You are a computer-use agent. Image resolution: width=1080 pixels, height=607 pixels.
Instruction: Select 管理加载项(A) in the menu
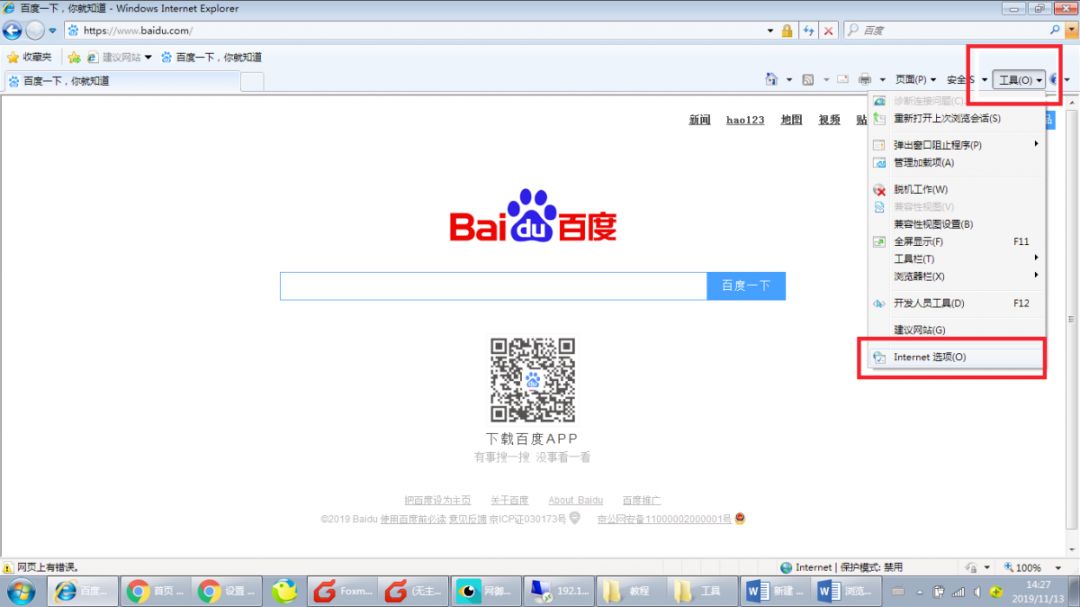[957, 163]
